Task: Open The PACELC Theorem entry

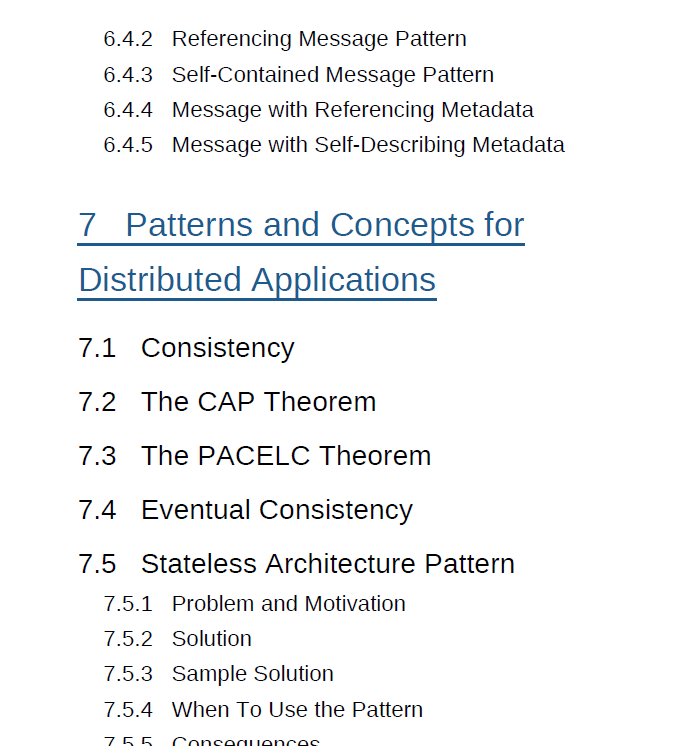Action: point(286,456)
